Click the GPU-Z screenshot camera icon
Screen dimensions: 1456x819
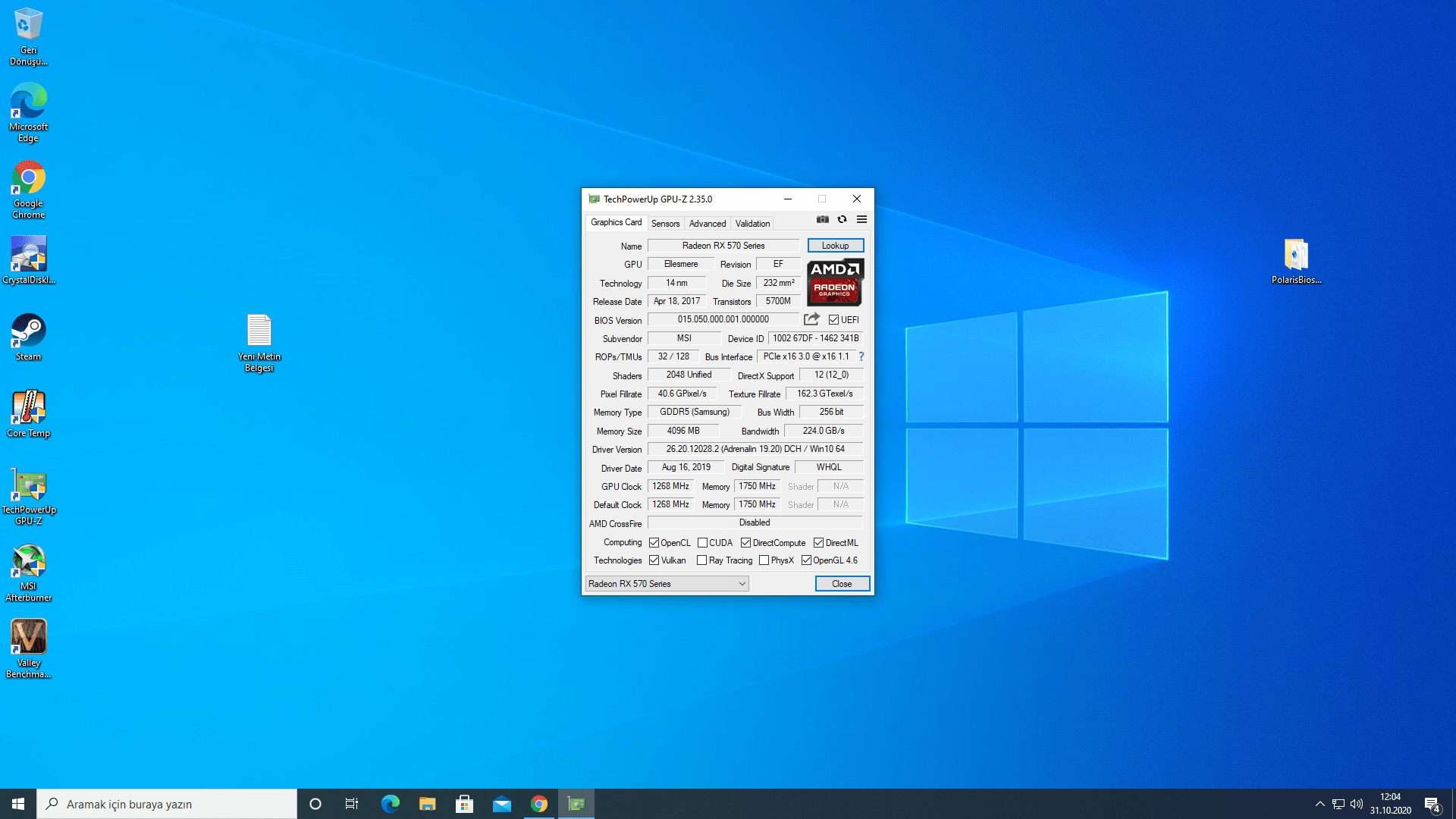coord(822,220)
